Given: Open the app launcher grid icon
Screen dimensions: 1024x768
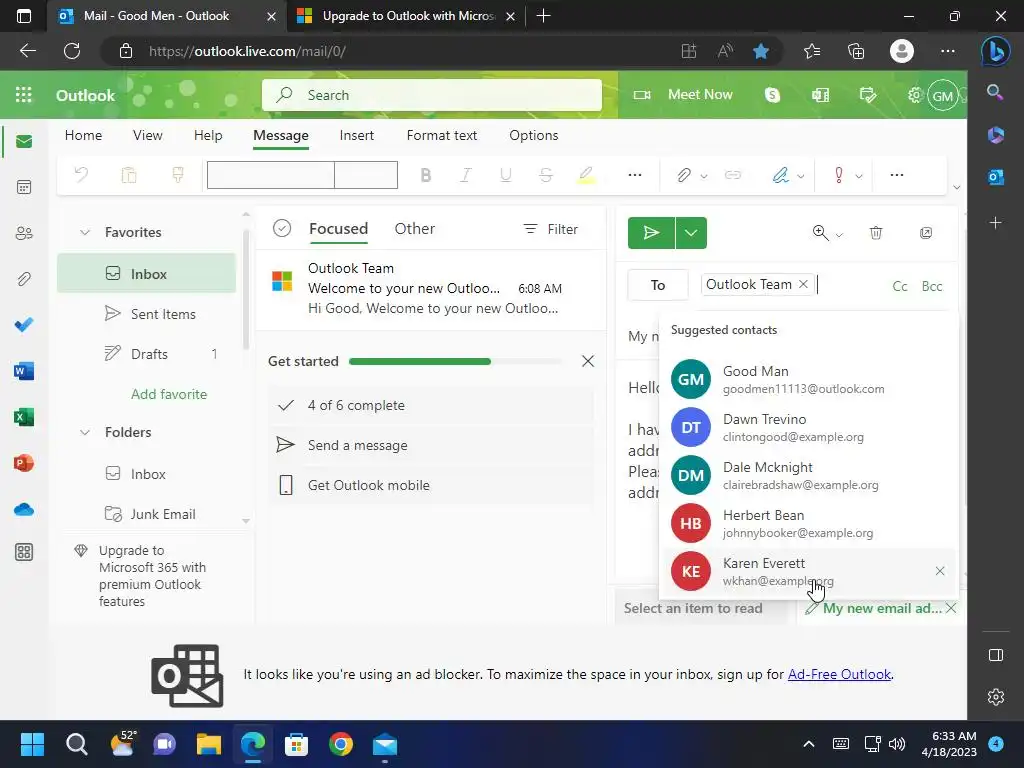Looking at the screenshot, I should (24, 95).
